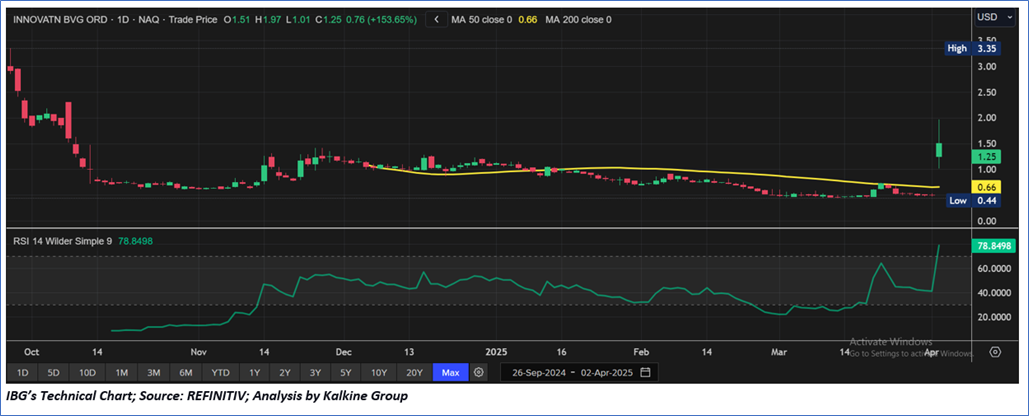
Task: Click the 3M range button
Action: tap(155, 373)
